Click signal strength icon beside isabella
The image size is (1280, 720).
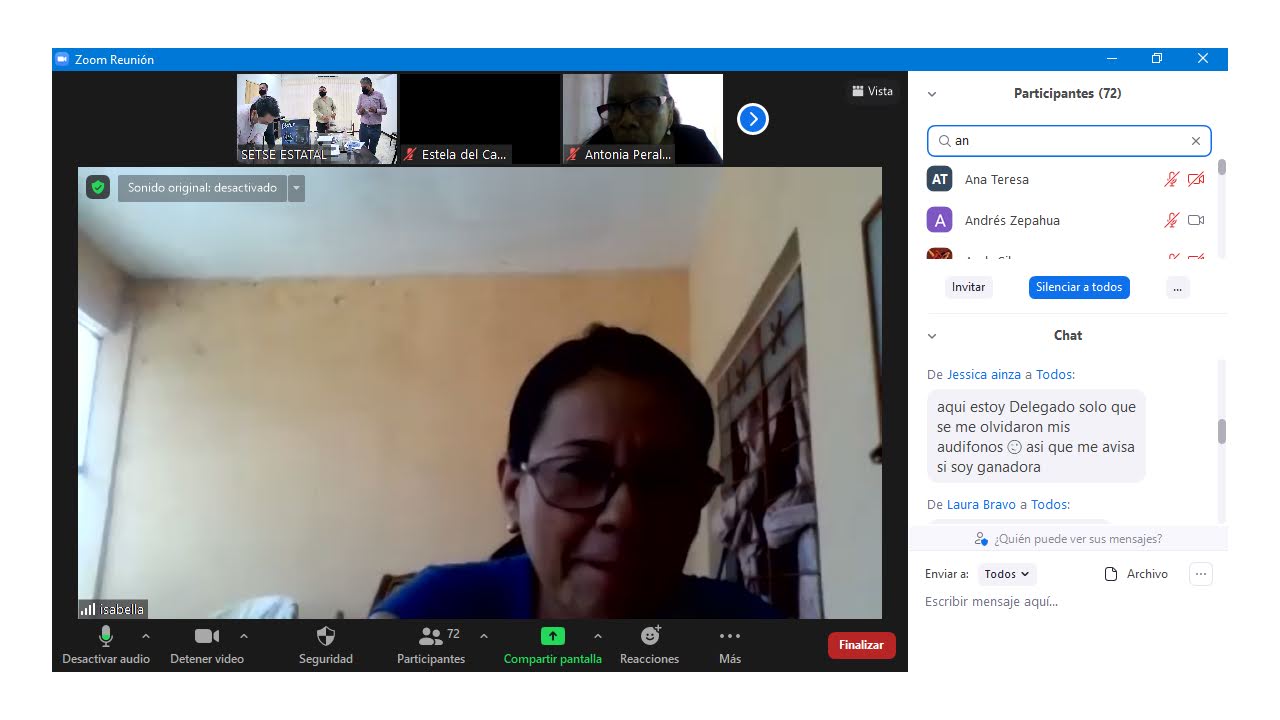pos(88,609)
